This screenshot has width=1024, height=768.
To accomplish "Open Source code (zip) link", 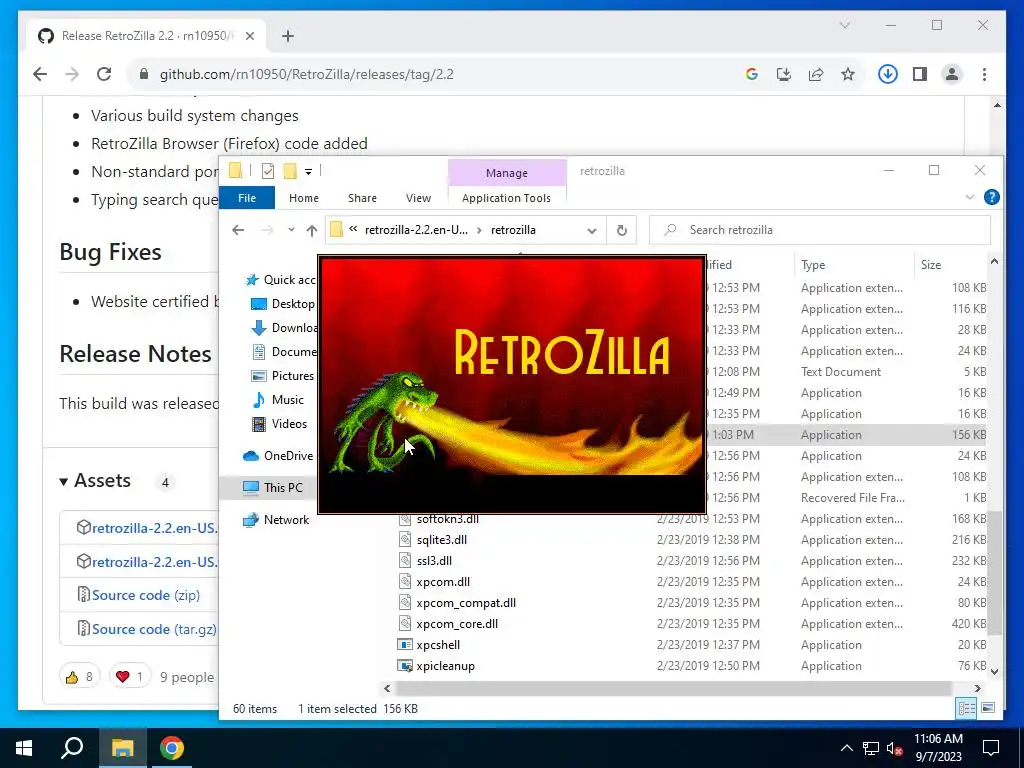I will tap(146, 595).
